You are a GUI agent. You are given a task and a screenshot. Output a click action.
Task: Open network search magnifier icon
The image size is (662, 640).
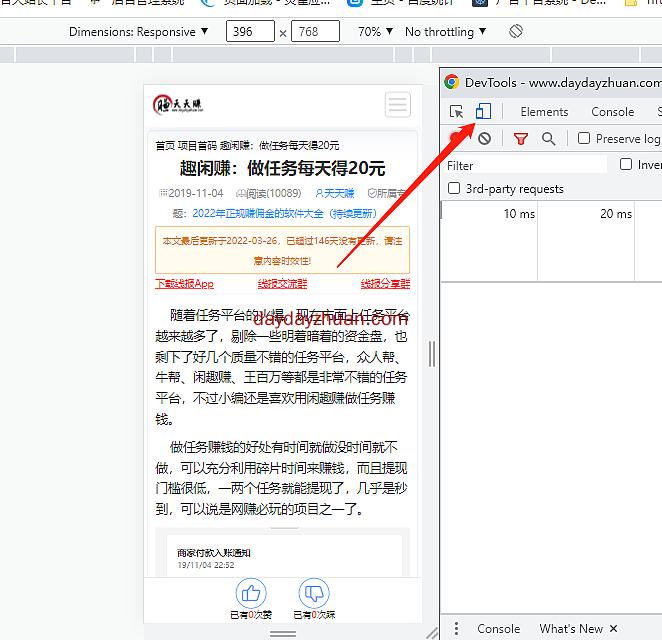(x=548, y=138)
